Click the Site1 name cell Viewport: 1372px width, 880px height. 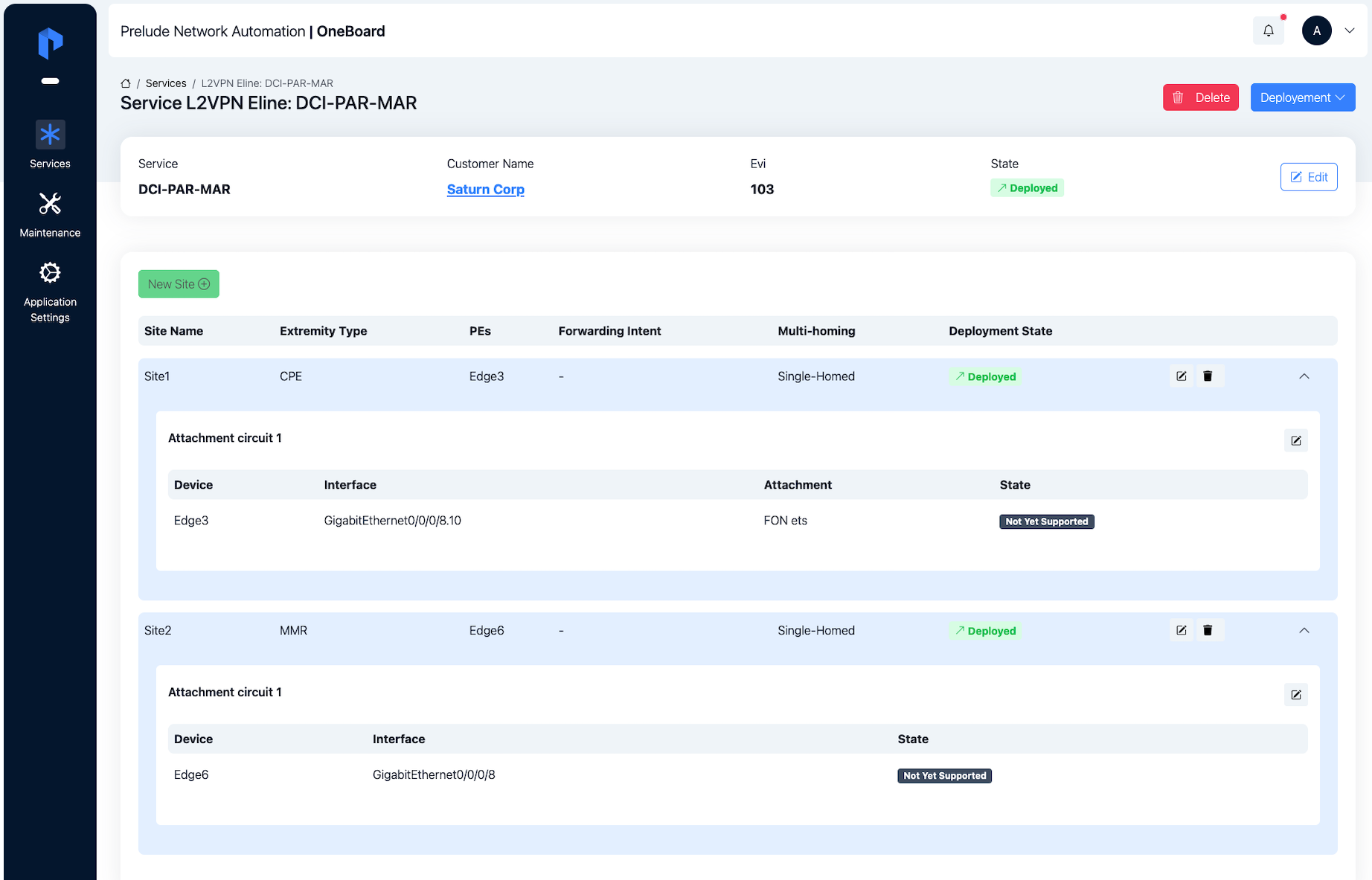click(x=157, y=376)
